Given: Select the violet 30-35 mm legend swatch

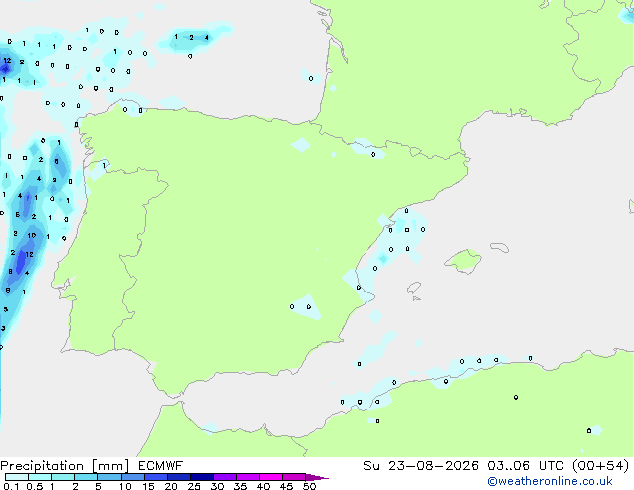Looking at the screenshot, I should click(x=225, y=477).
